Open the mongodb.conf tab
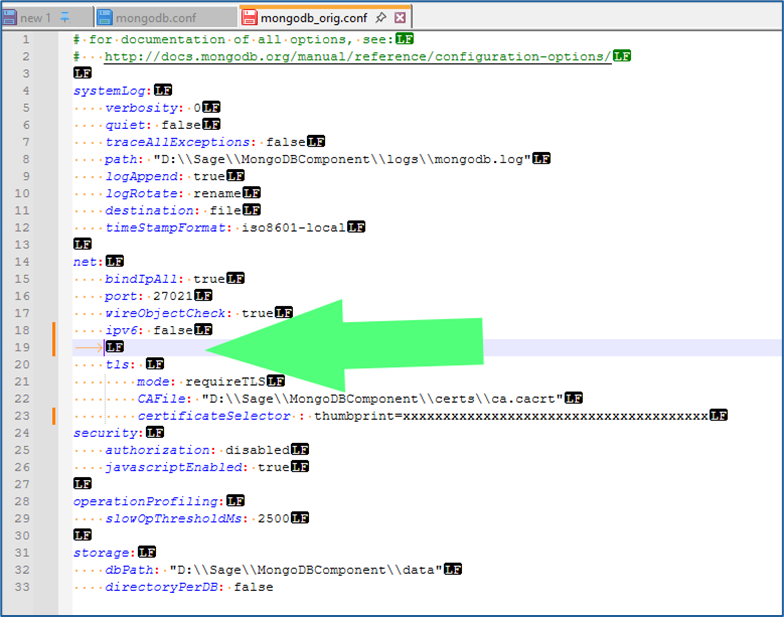 point(154,17)
